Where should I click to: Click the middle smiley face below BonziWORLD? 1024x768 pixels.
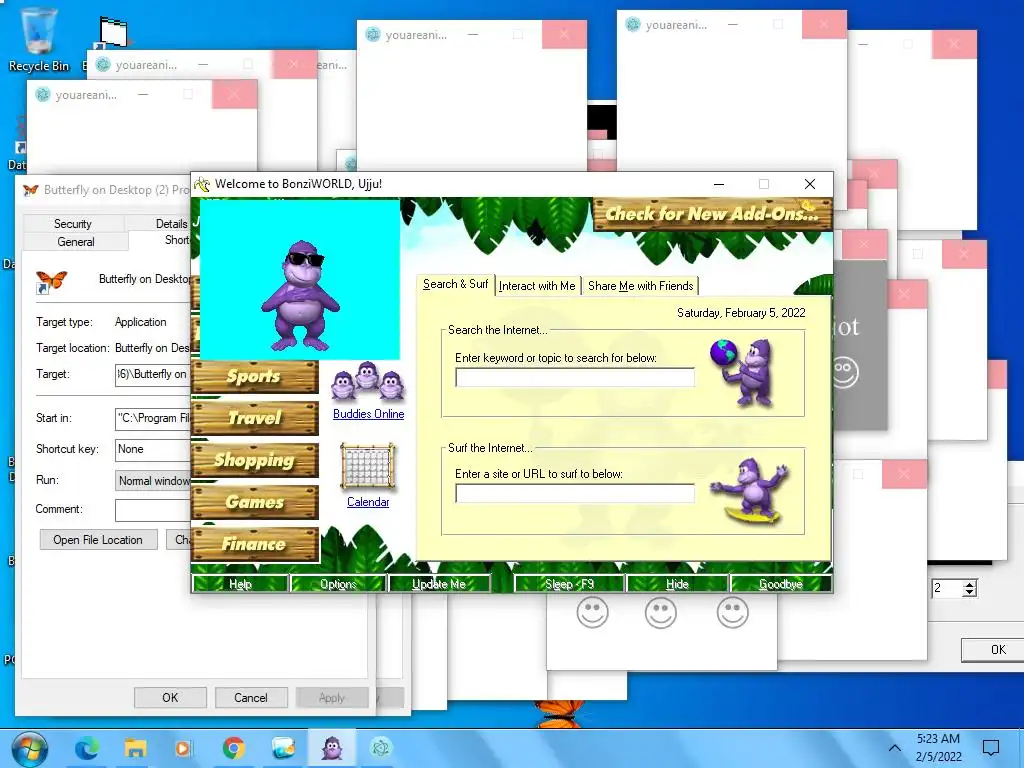(x=661, y=613)
